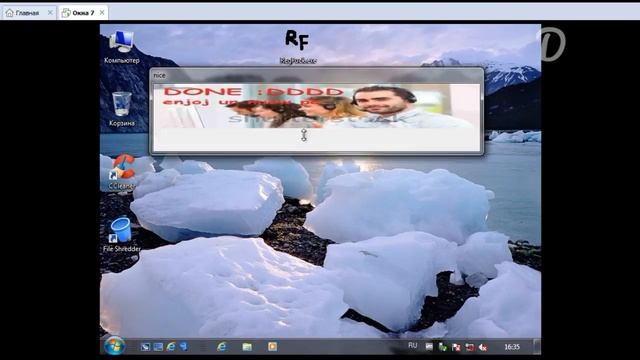Screen dimensions: 640x360
Task: Close the Окна 7 tab
Action: pyautogui.click(x=102, y=13)
